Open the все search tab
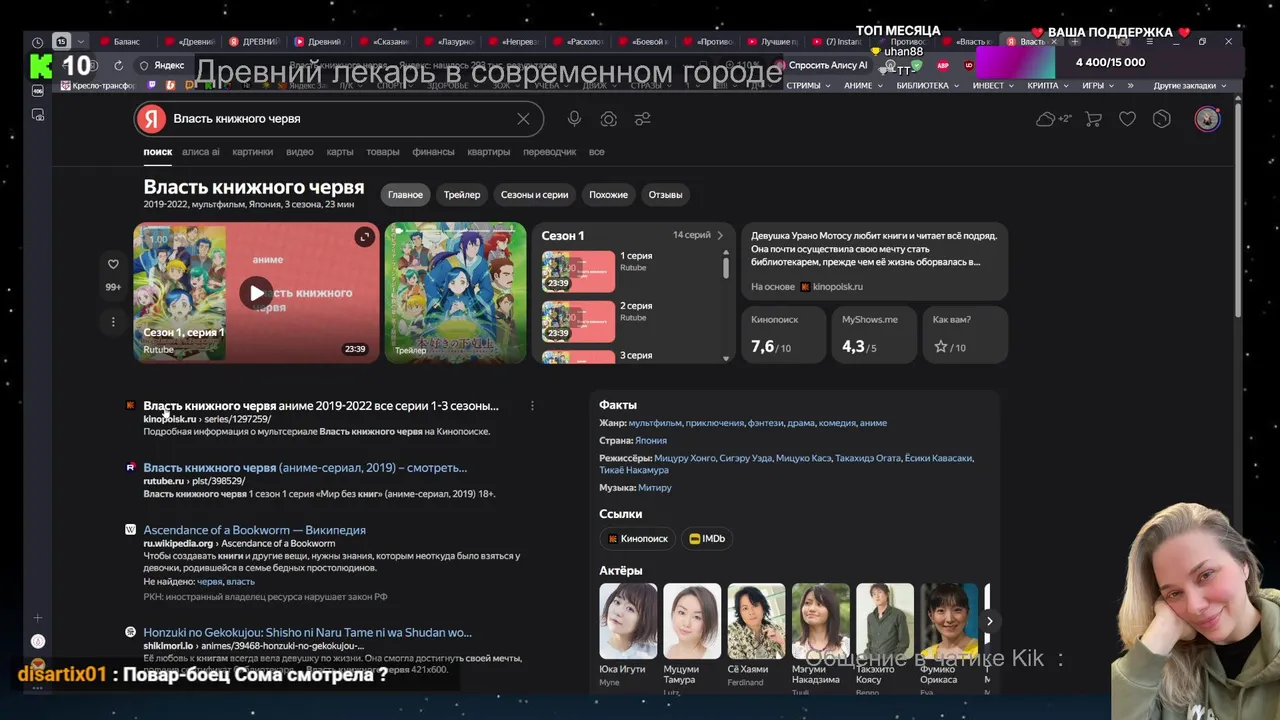This screenshot has width=1280, height=720. (596, 152)
